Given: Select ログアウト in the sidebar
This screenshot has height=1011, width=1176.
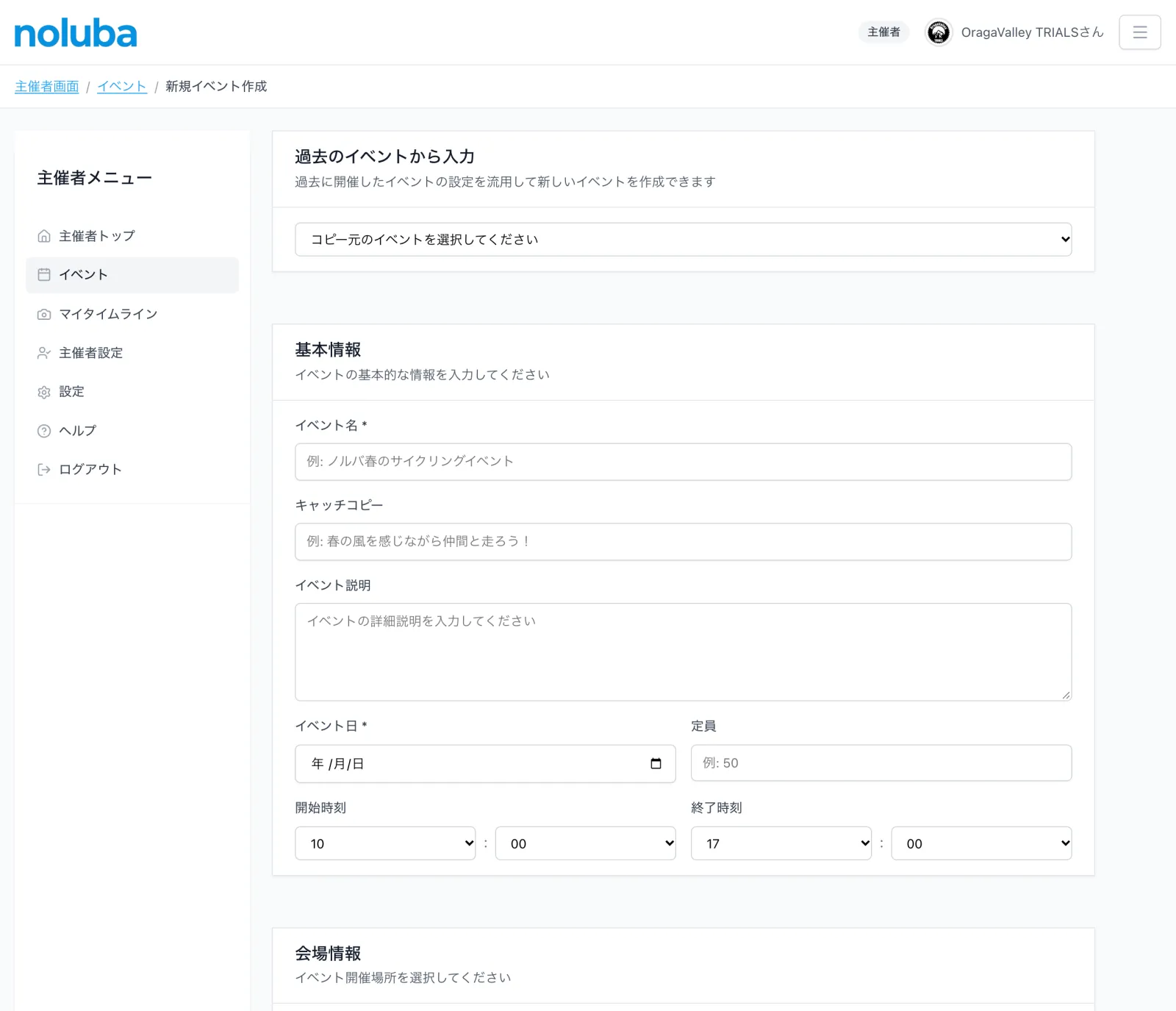Looking at the screenshot, I should 132,470.
